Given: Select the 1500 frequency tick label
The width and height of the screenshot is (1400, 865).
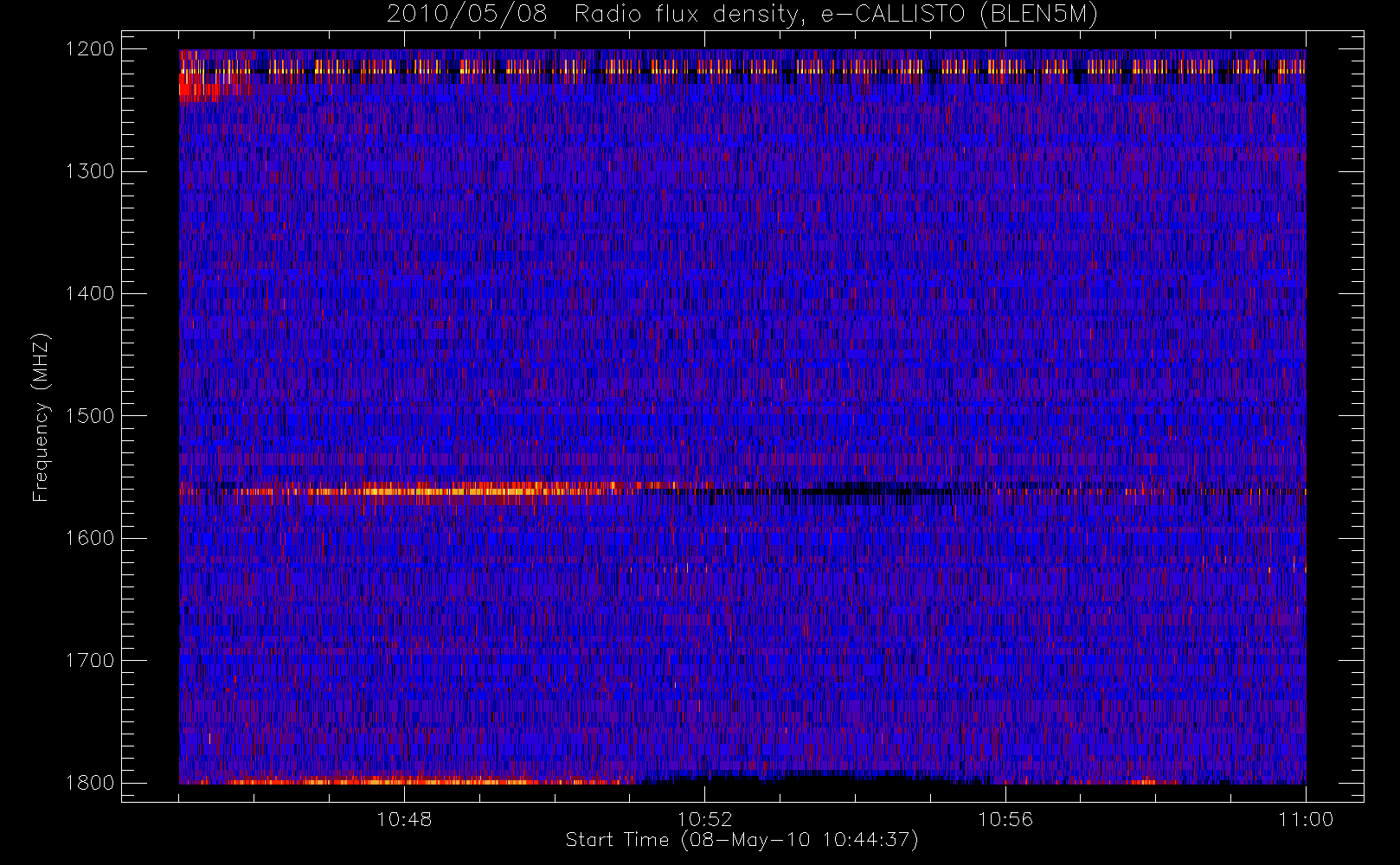Looking at the screenshot, I should [x=90, y=416].
